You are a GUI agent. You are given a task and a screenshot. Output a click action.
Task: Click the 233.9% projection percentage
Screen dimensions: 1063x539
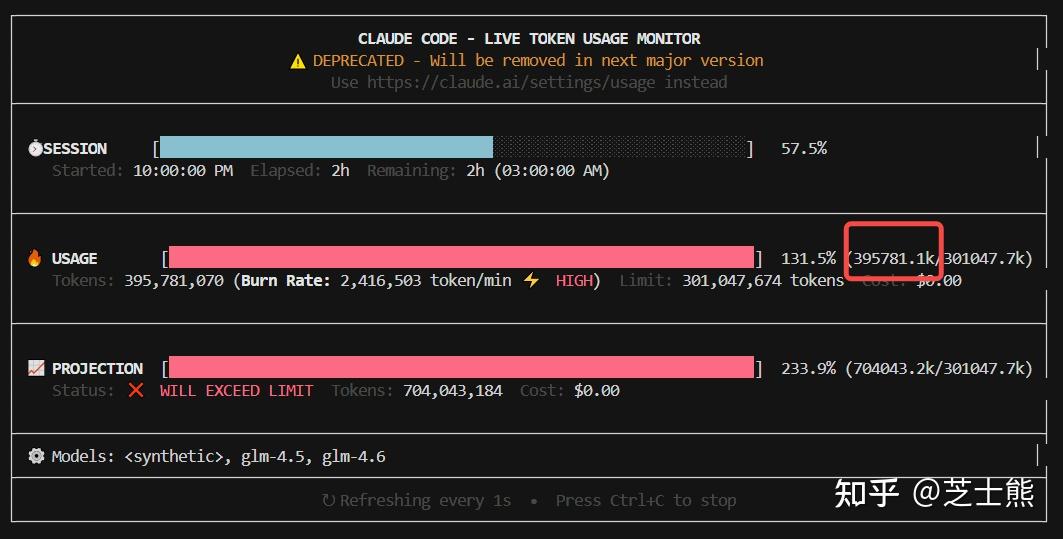pos(808,369)
